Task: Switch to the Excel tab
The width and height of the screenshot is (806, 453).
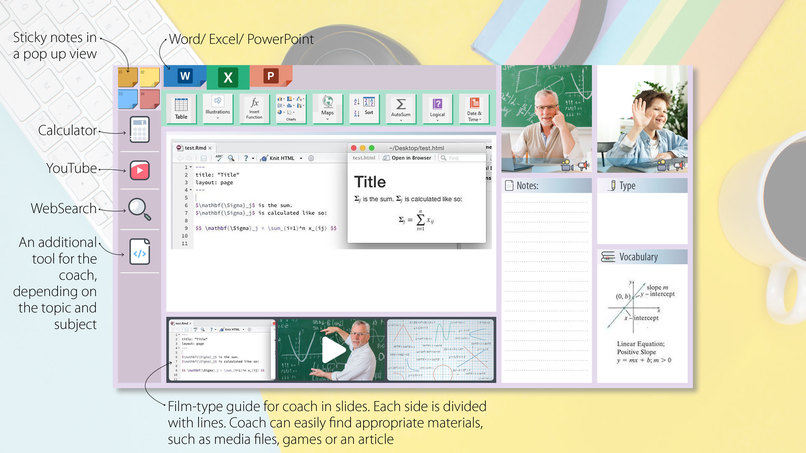Action: pyautogui.click(x=228, y=78)
